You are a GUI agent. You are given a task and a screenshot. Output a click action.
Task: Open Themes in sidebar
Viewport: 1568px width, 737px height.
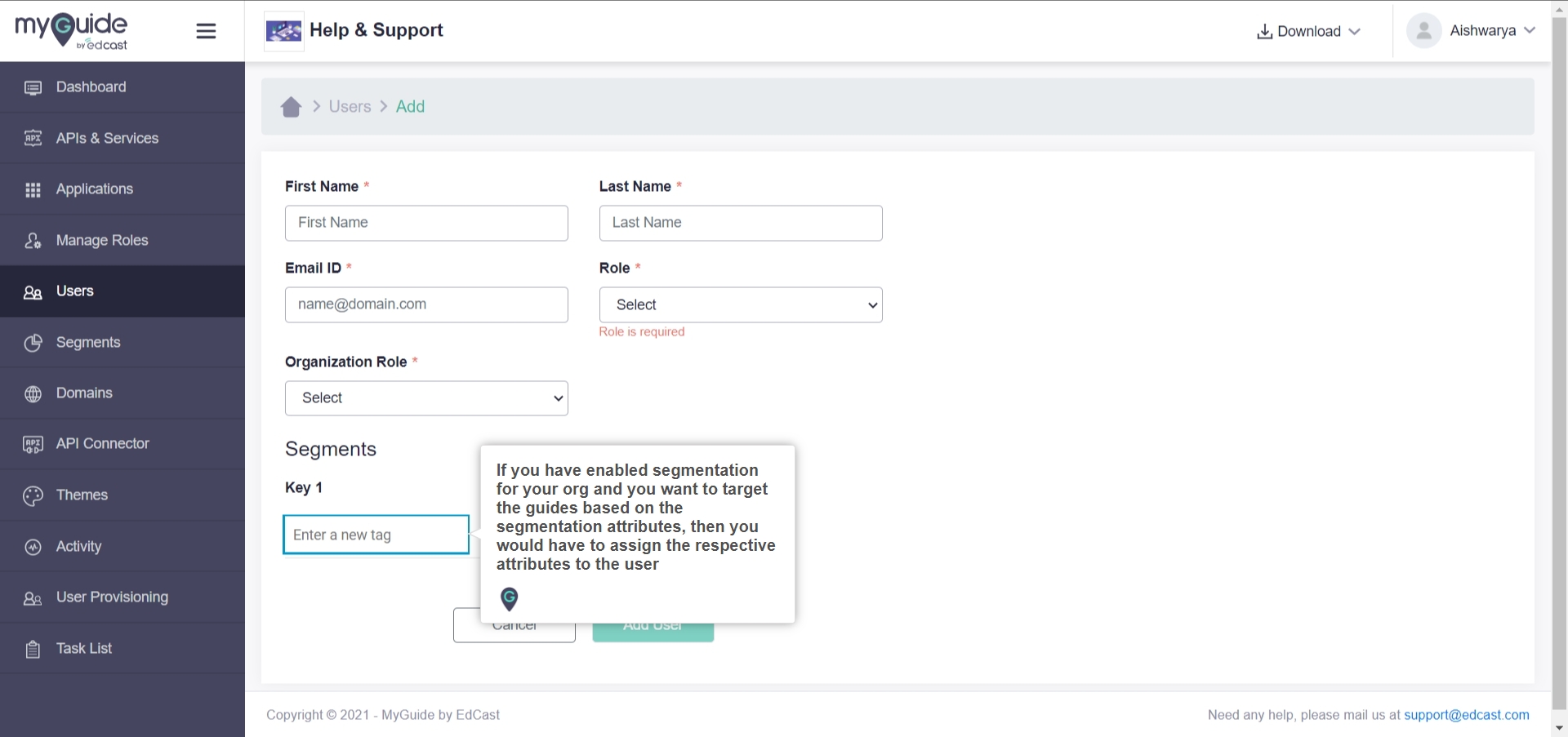pyautogui.click(x=122, y=495)
